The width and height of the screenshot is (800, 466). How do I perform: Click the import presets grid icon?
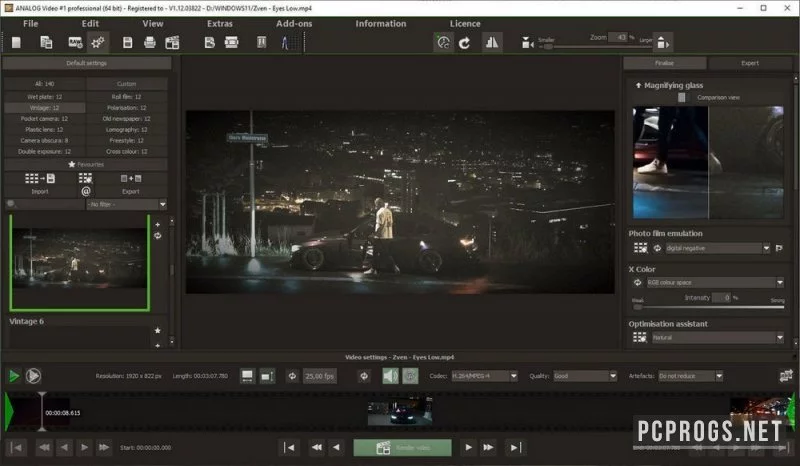tap(40, 179)
